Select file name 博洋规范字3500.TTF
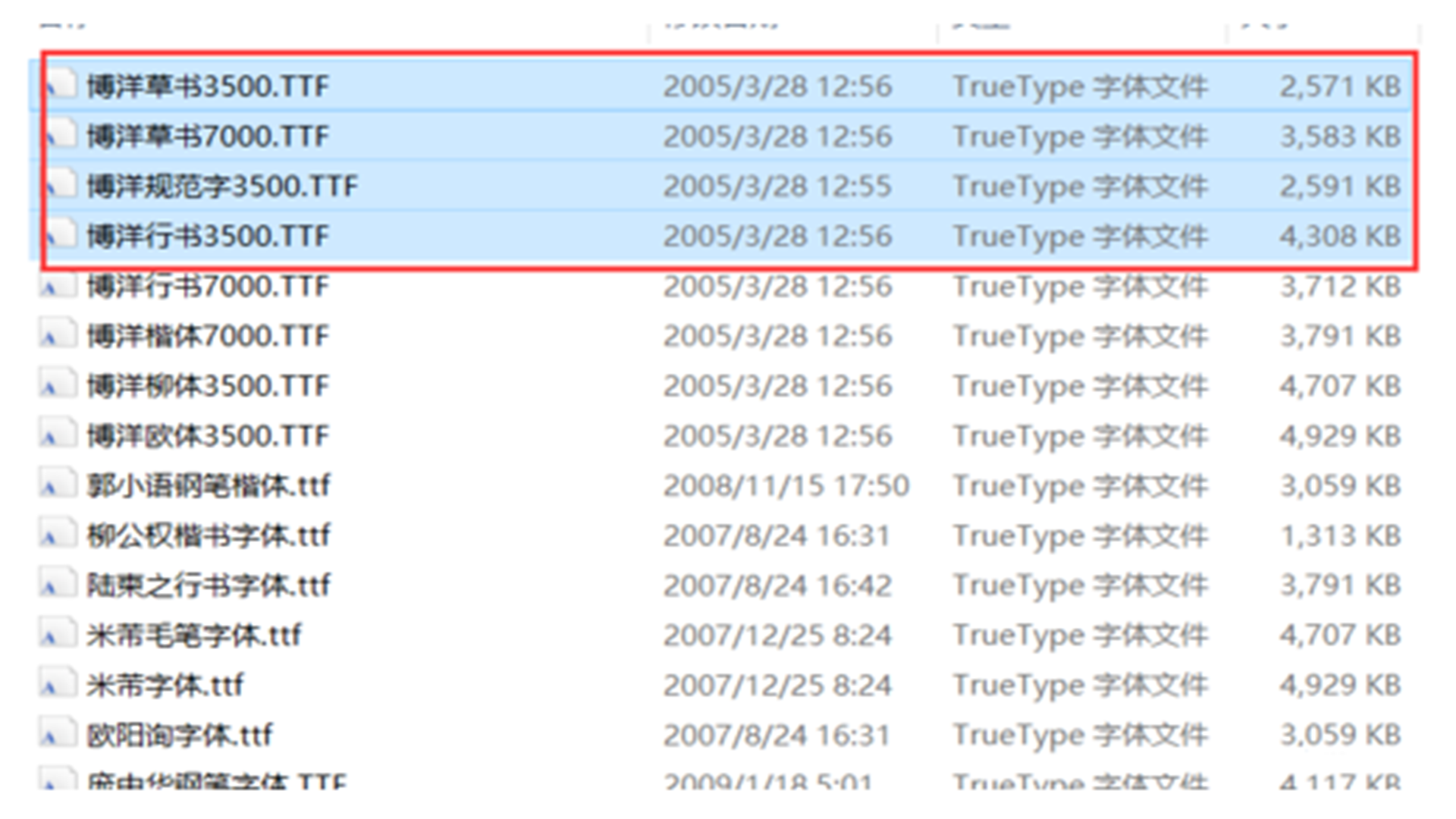This screenshot has height=819, width=1456. [221, 187]
